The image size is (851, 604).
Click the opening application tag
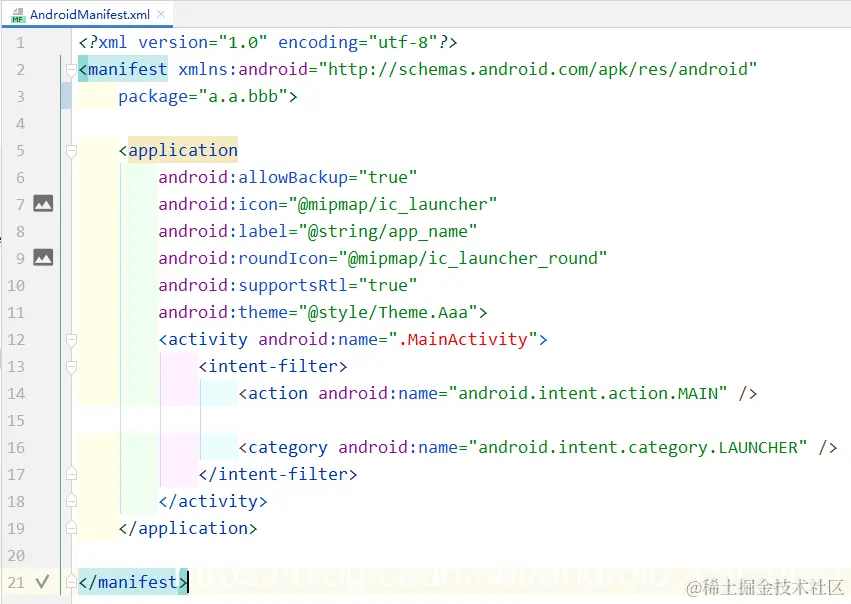click(x=178, y=150)
